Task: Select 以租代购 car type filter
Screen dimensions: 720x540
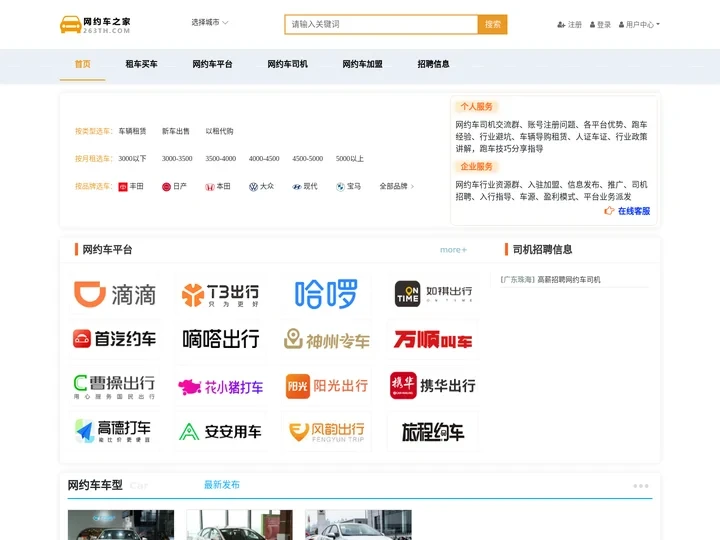Action: tap(219, 131)
